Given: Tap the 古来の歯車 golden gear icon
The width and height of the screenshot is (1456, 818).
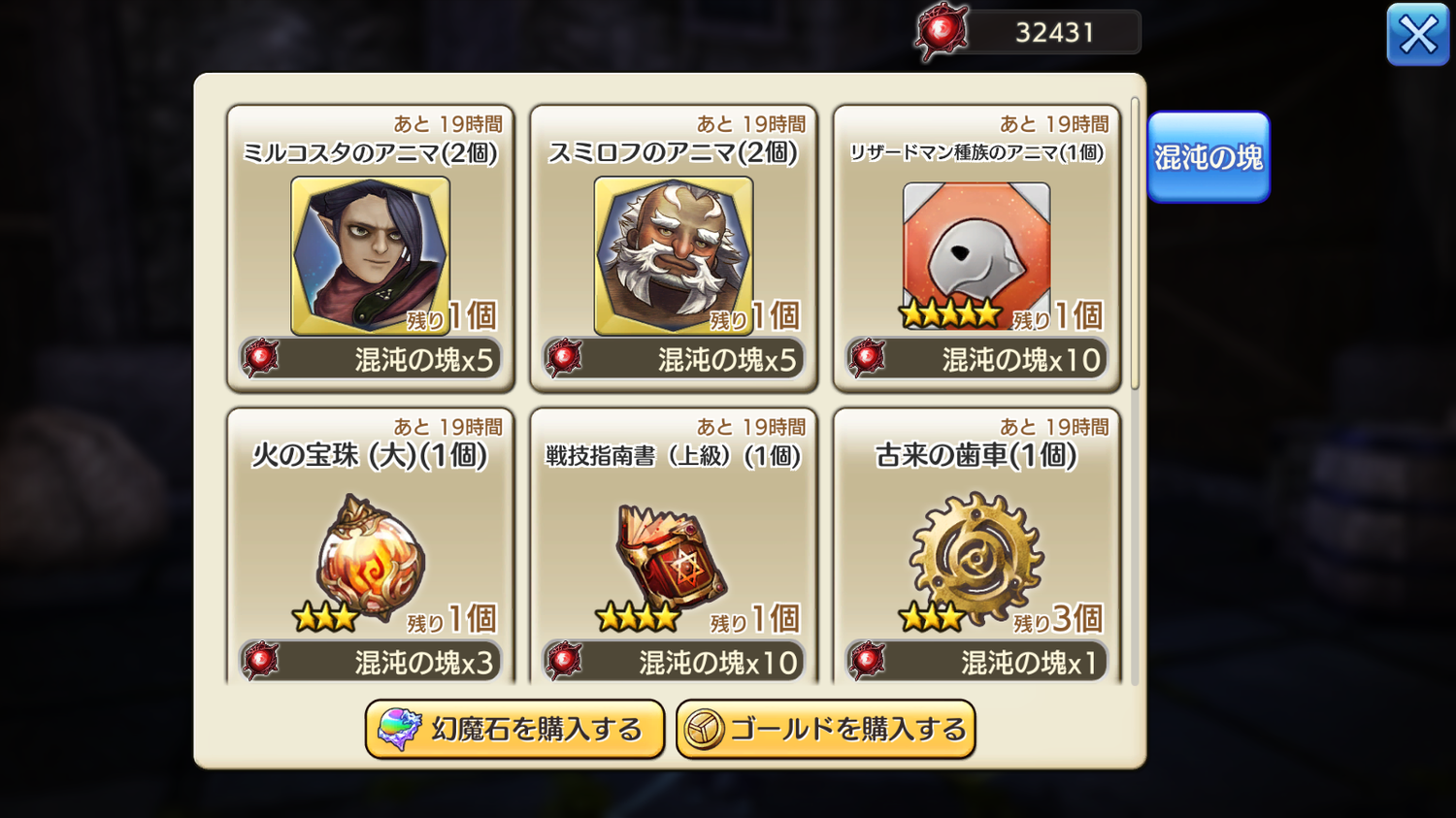Looking at the screenshot, I should [x=976, y=557].
